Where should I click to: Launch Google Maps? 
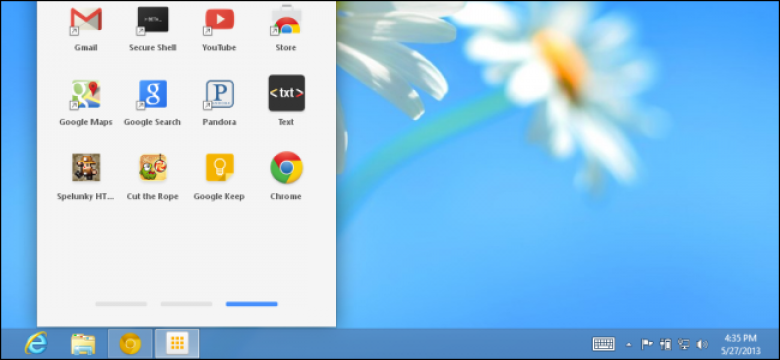click(x=86, y=94)
